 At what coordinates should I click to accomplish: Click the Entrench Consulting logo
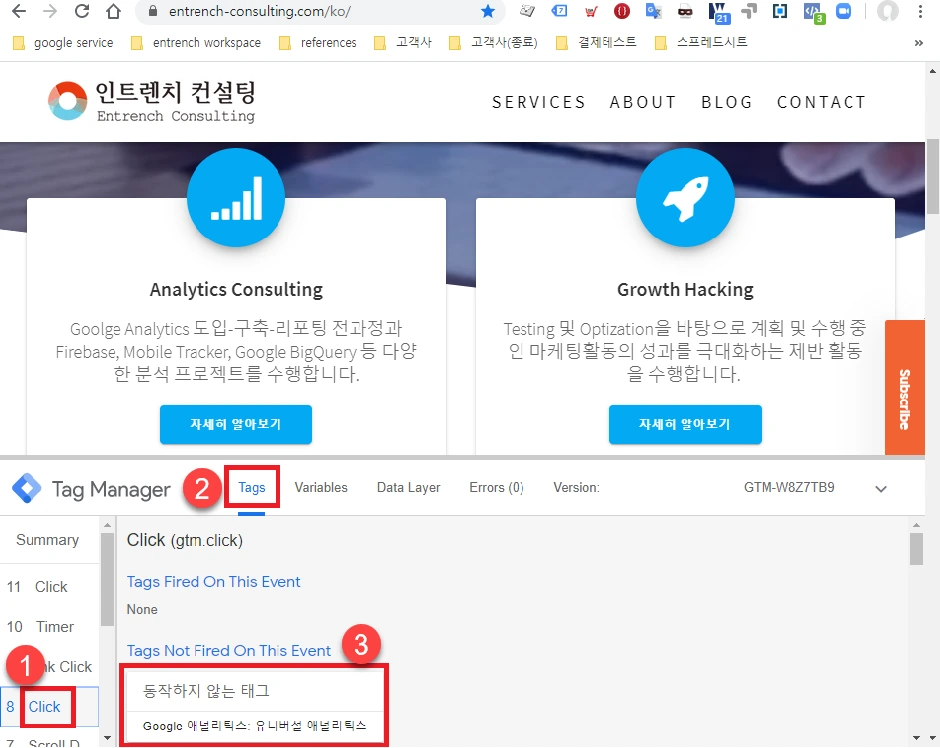(152, 101)
